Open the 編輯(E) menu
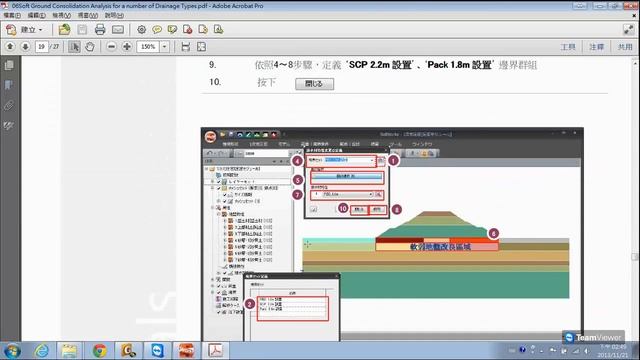Viewport: 640px width, 360px height. (x=36, y=15)
